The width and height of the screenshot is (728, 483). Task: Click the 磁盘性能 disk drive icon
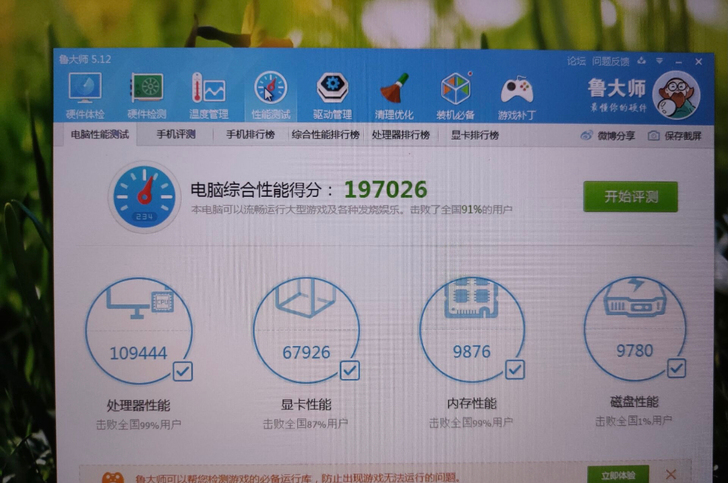coord(635,298)
